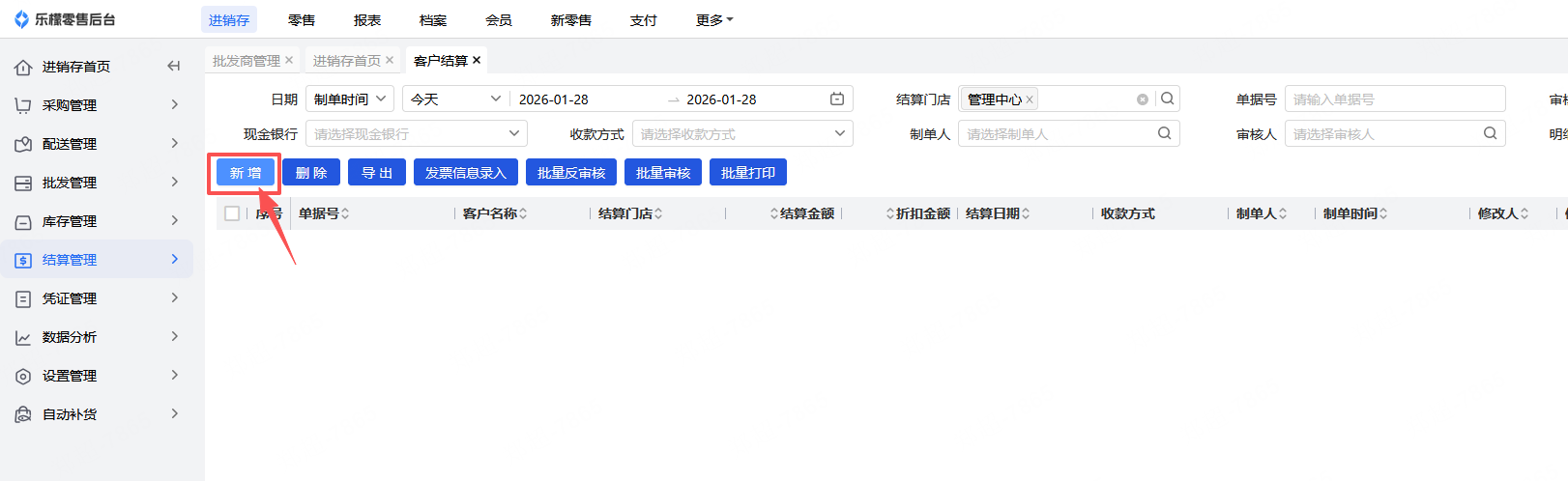The width and height of the screenshot is (1568, 481).
Task: Remove the 管理中心 tag with its x
Action: tap(1030, 99)
